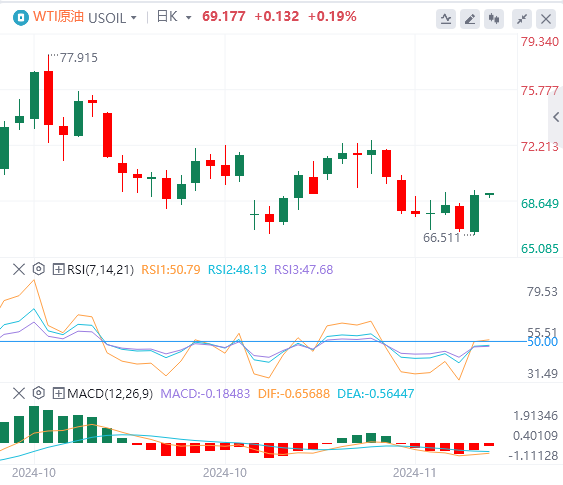Collapse chart with shrink arrows icon
The width and height of the screenshot is (563, 485).
[522, 19]
